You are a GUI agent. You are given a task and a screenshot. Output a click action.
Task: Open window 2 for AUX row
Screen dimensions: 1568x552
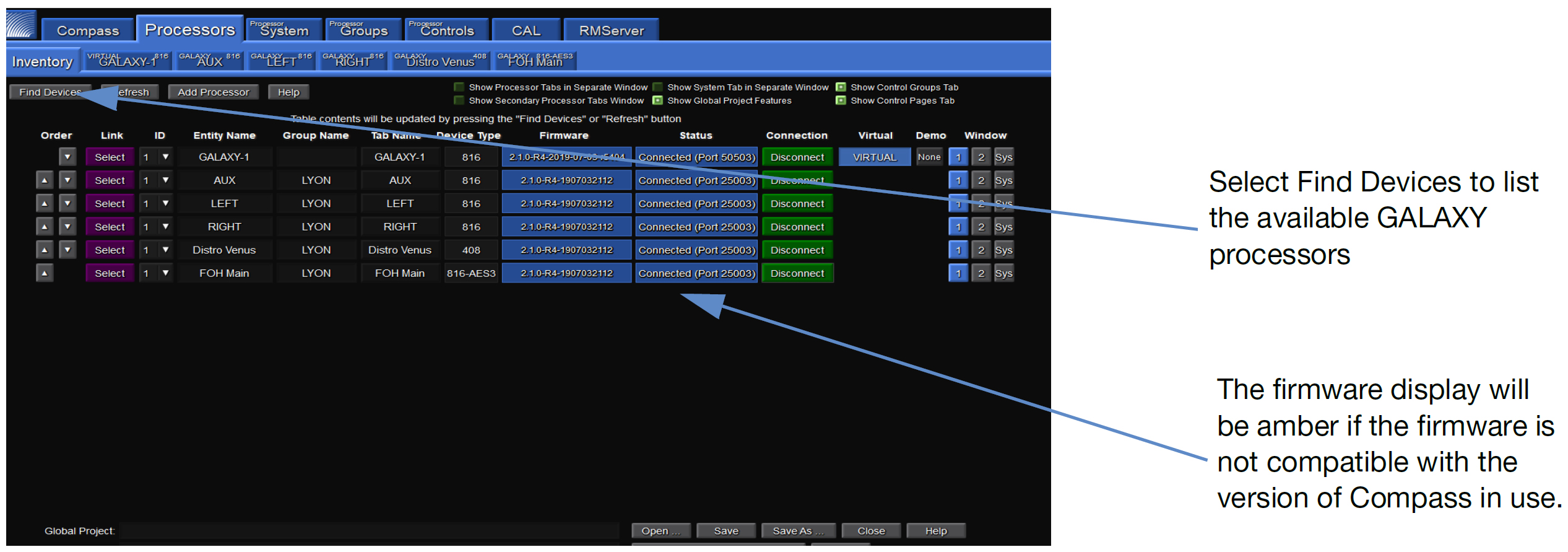click(x=981, y=180)
